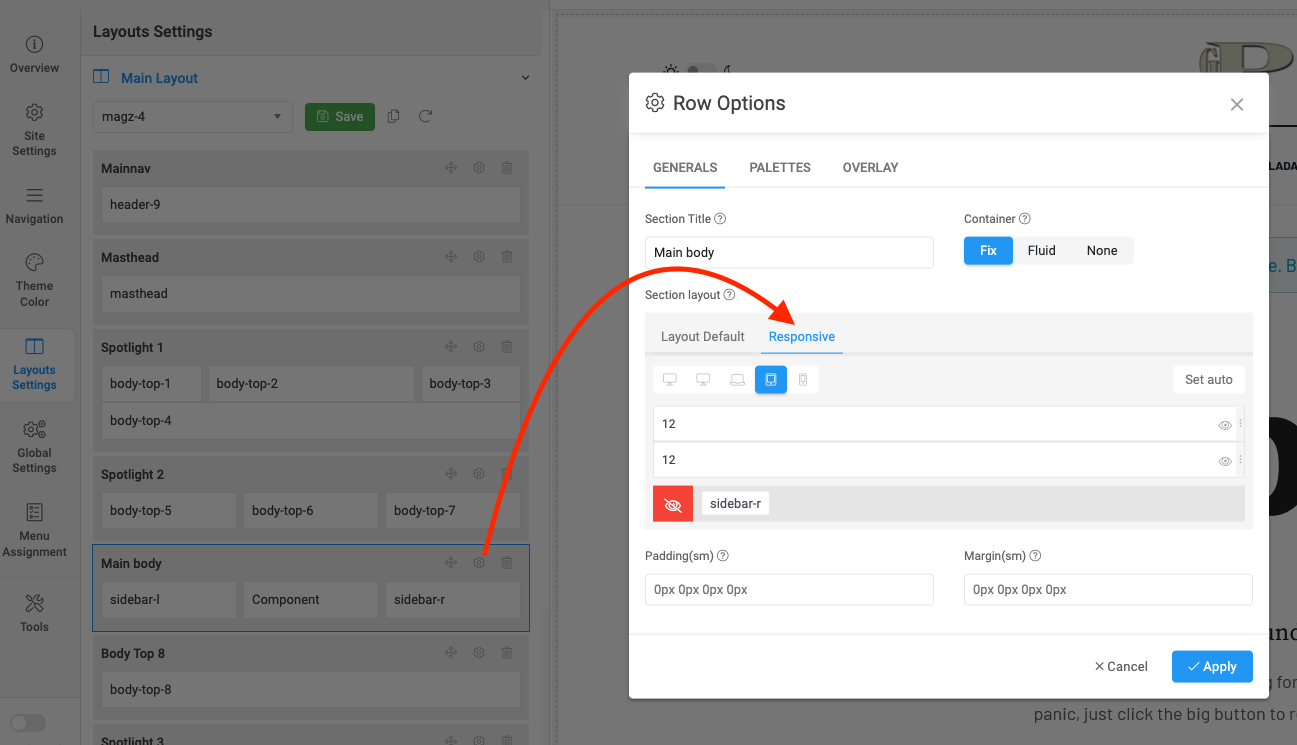This screenshot has width=1297, height=745.
Task: Open the Theme Color palette section
Action: pos(35,280)
